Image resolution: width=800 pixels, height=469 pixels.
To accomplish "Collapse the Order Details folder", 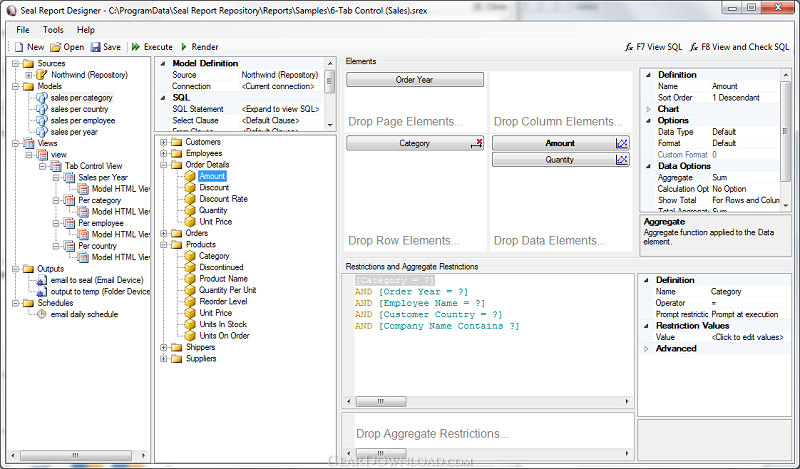I will 164,165.
